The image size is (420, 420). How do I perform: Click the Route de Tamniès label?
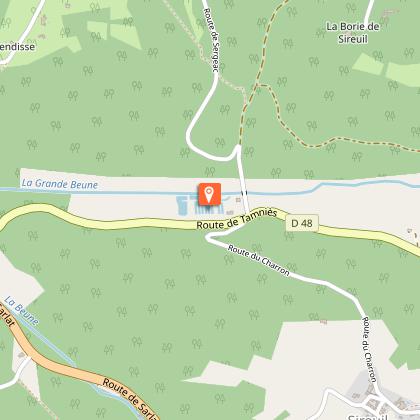tap(237, 219)
